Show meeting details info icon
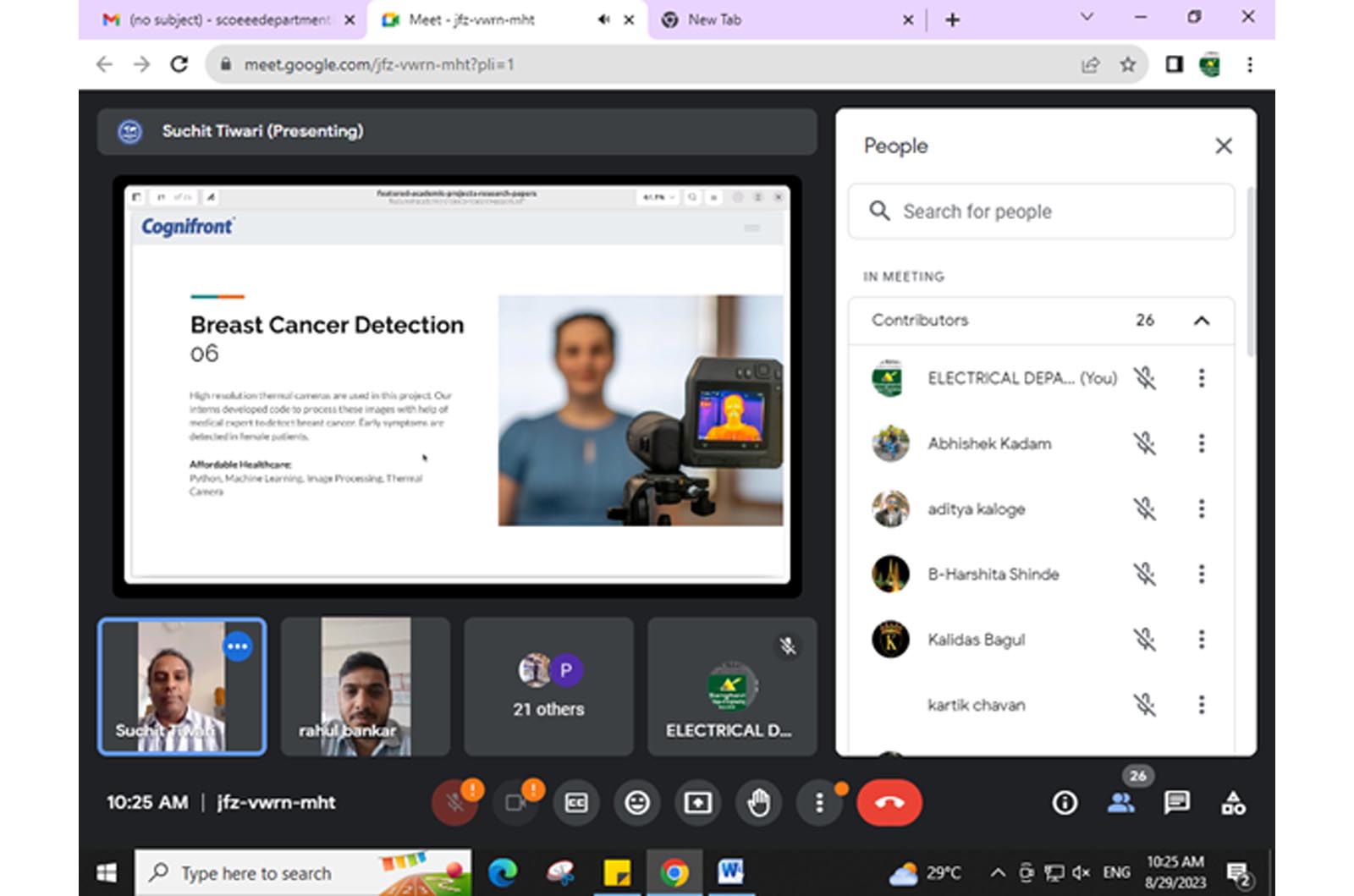This screenshot has width=1354, height=896. (x=1065, y=802)
